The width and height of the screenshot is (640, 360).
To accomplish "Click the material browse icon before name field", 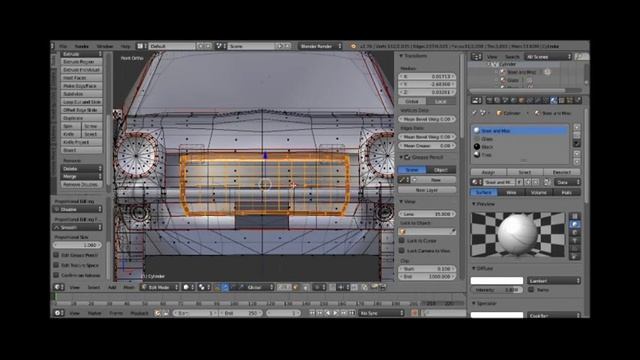I will [x=476, y=182].
